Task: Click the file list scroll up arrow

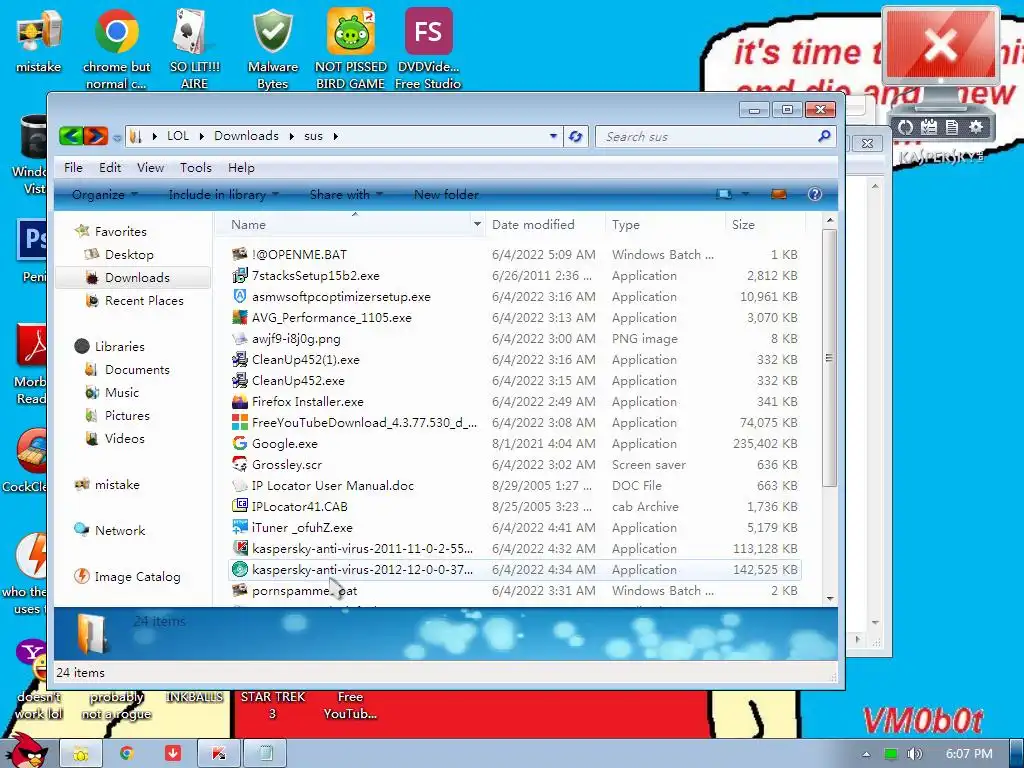Action: [829, 221]
